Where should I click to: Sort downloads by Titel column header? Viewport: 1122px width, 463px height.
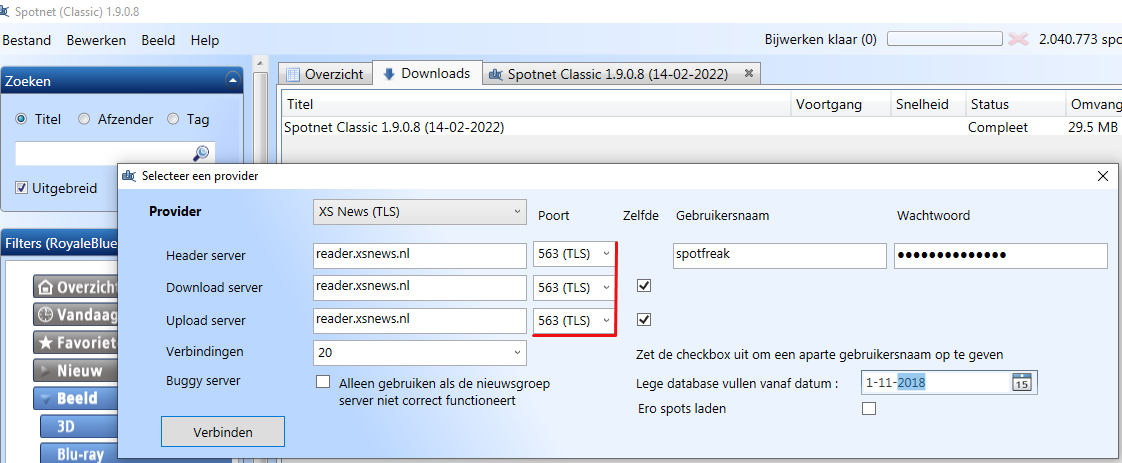(x=536, y=104)
